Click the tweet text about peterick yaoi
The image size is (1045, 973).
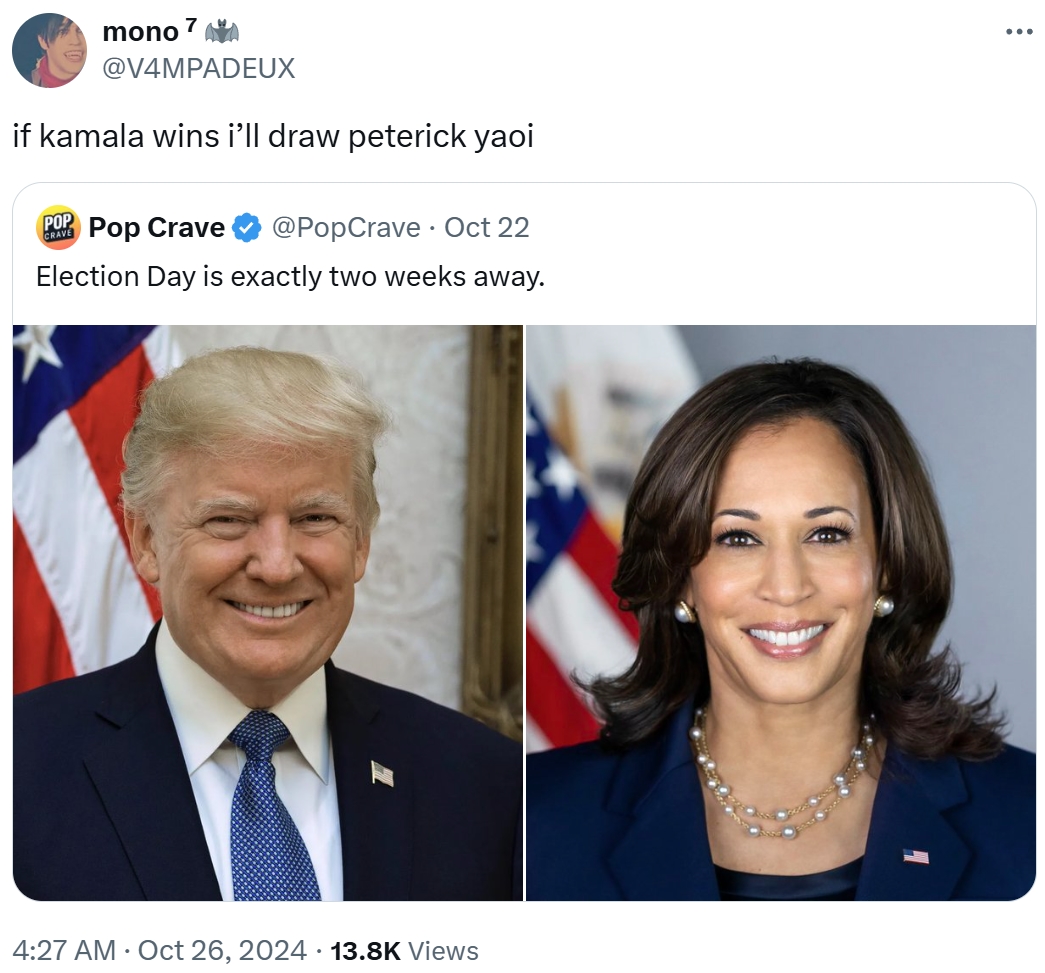coord(273,137)
